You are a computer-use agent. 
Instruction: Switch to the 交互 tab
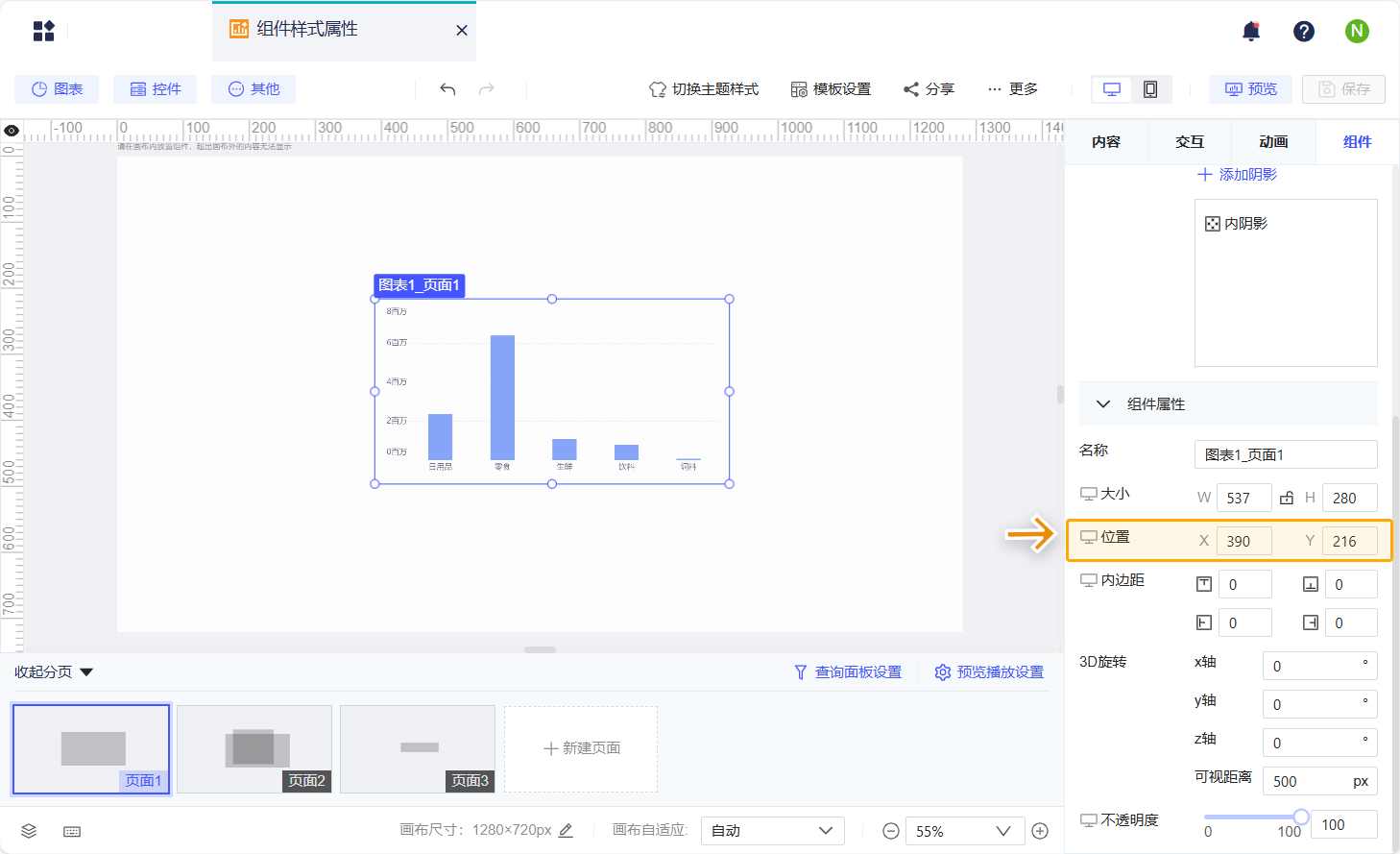1190,142
